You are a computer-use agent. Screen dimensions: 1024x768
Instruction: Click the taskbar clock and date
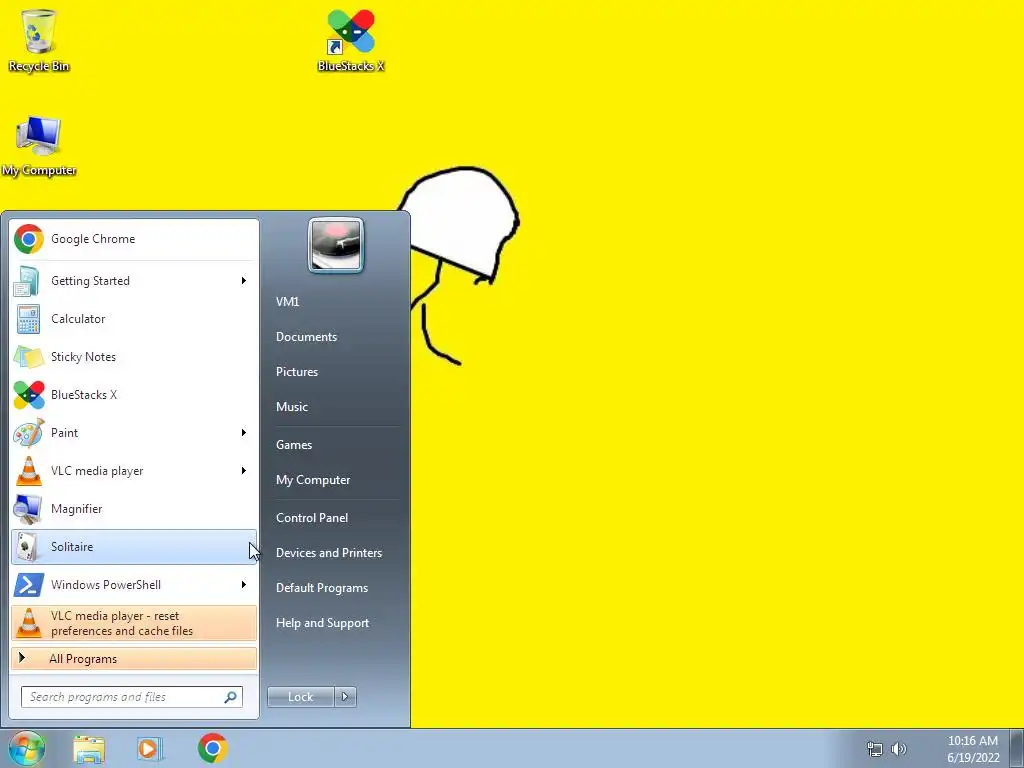tap(973, 749)
